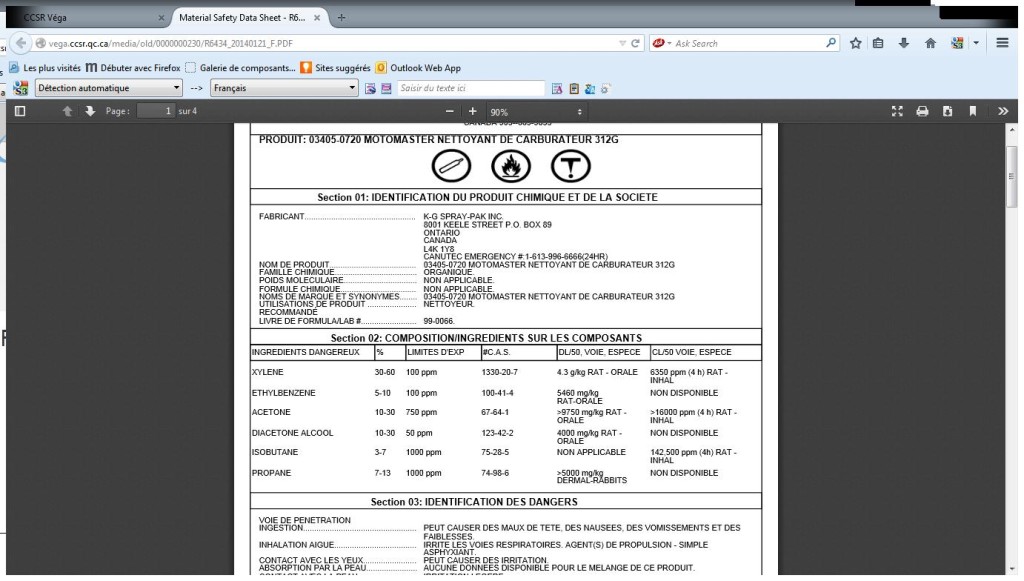This screenshot has height=581, width=1024.
Task: Click the ACETONE ingredient cell
Action: [x=271, y=412]
